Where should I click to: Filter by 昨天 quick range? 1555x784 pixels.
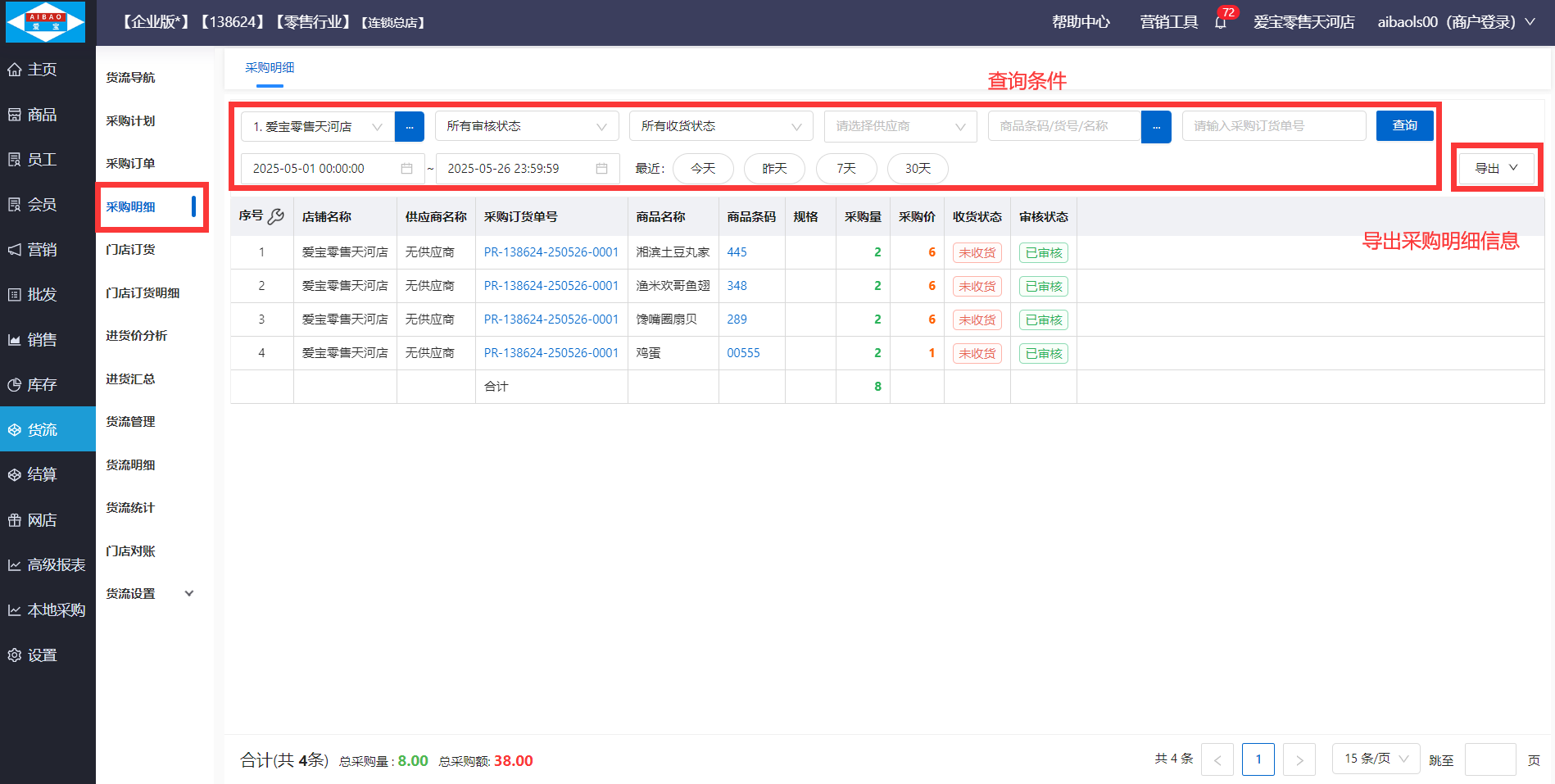click(x=774, y=169)
